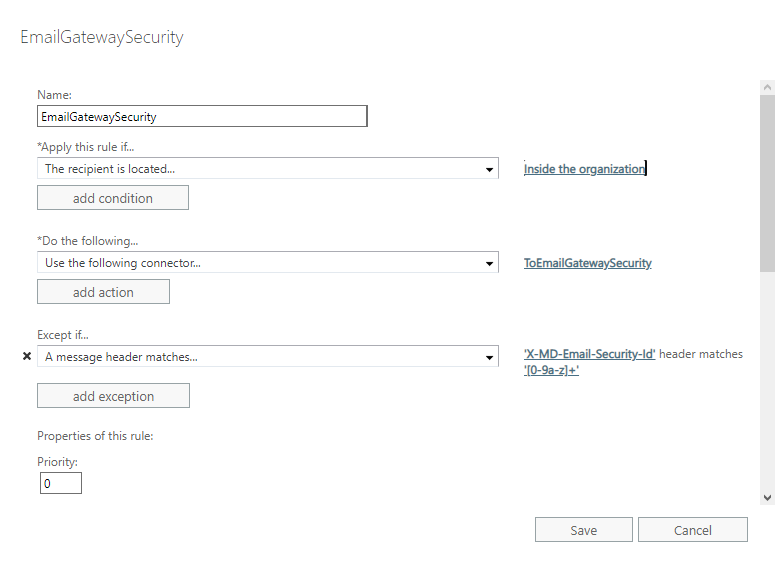Expand the 'Use the following connector...' dropdown
Viewport: 780px width, 575px height.
coord(267,263)
